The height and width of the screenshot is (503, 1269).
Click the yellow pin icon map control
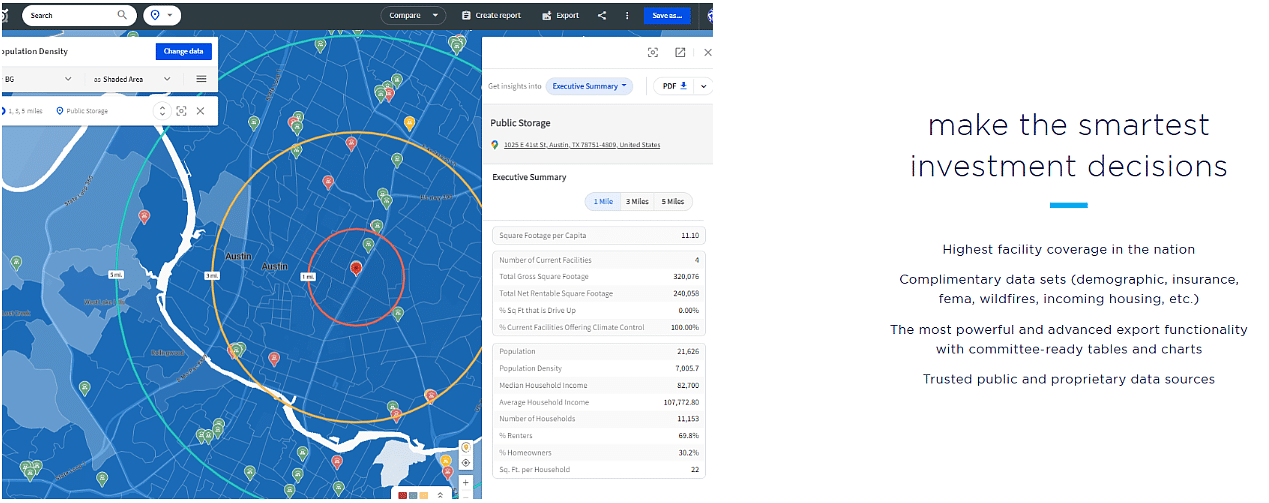coord(466,448)
